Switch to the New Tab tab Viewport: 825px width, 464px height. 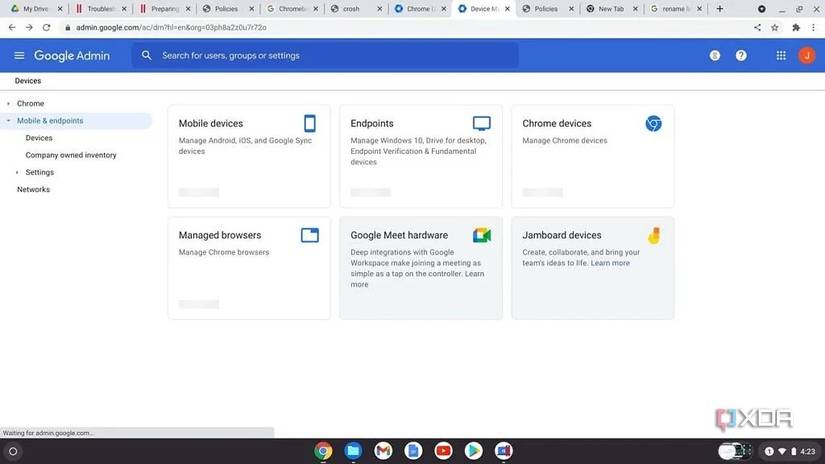(610, 9)
